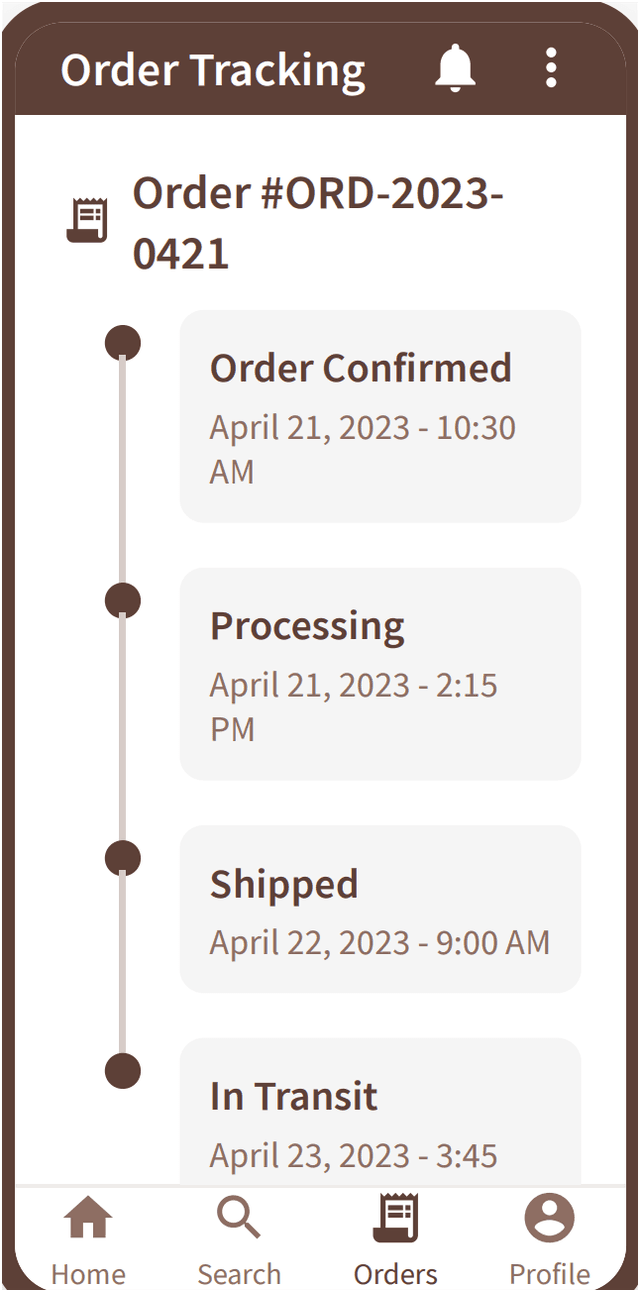Select the In Transit timeline dot
The height and width of the screenshot is (1292, 640).
[x=123, y=1071]
